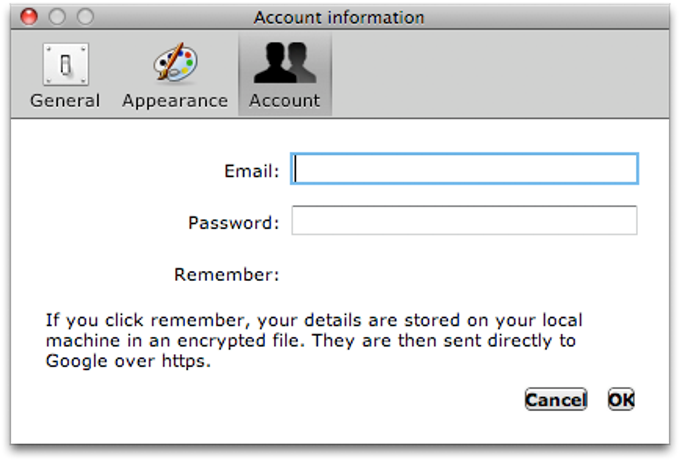Screen dimensions: 680x461
Task: Click the Account tab label text
Action: click(x=285, y=101)
